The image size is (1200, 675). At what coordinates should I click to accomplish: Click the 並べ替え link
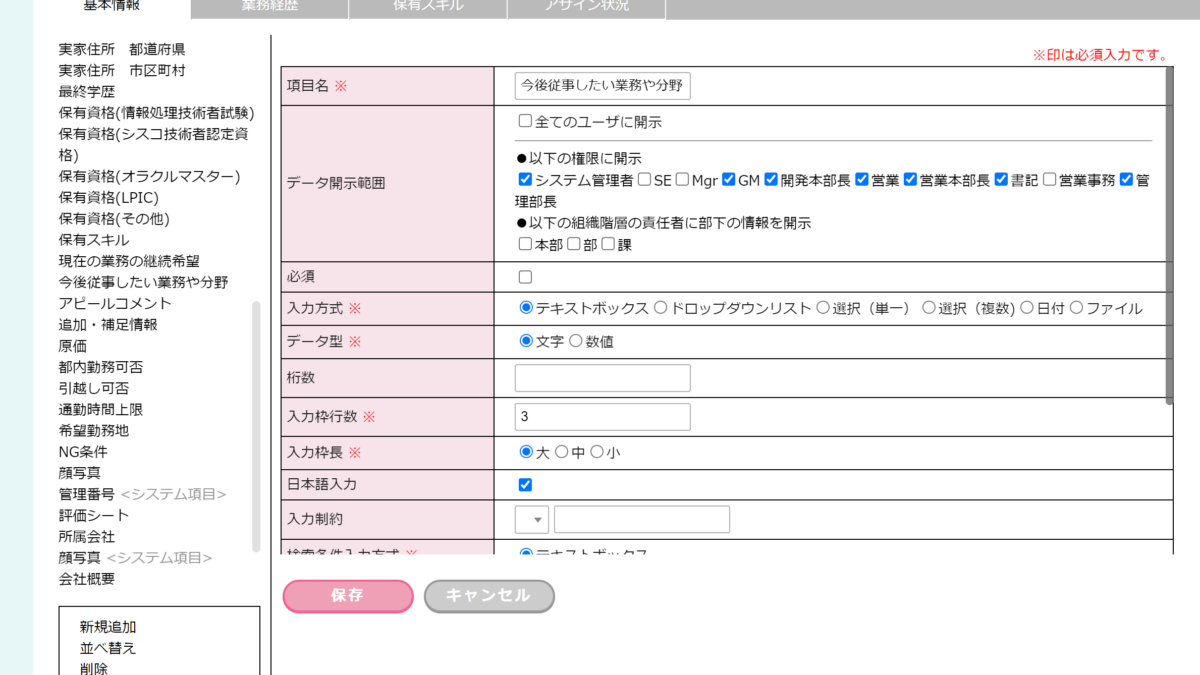[x=108, y=648]
